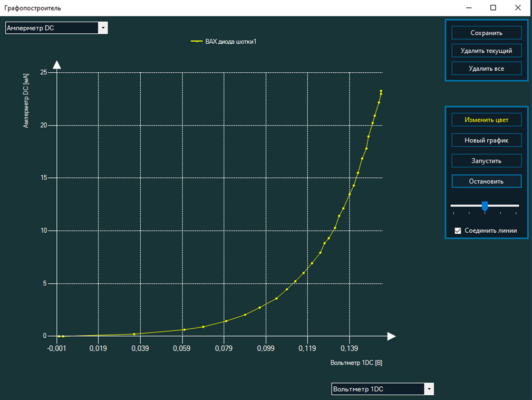Click the Сохранить button

click(486, 33)
